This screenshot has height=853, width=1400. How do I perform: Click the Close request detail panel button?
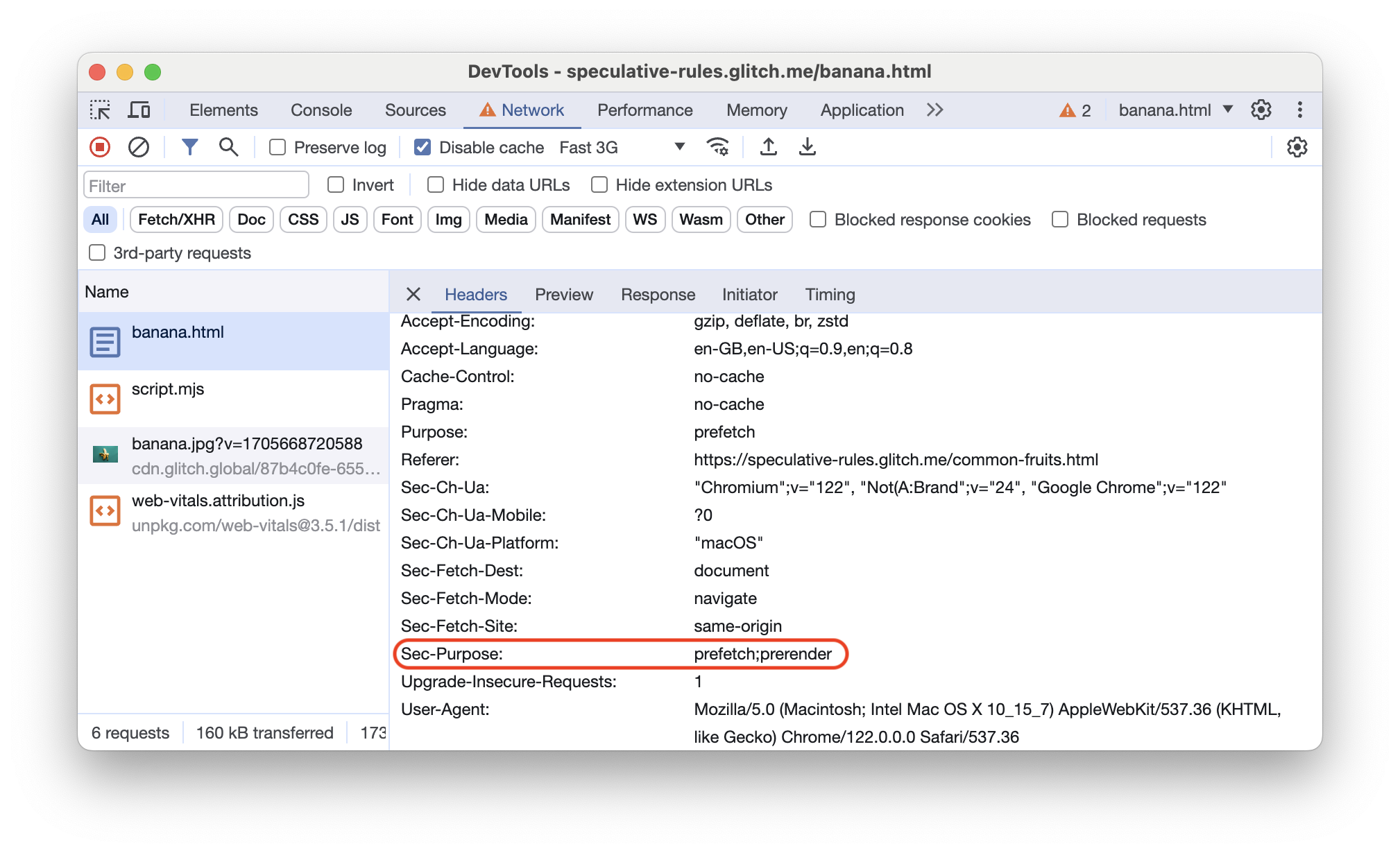(413, 293)
